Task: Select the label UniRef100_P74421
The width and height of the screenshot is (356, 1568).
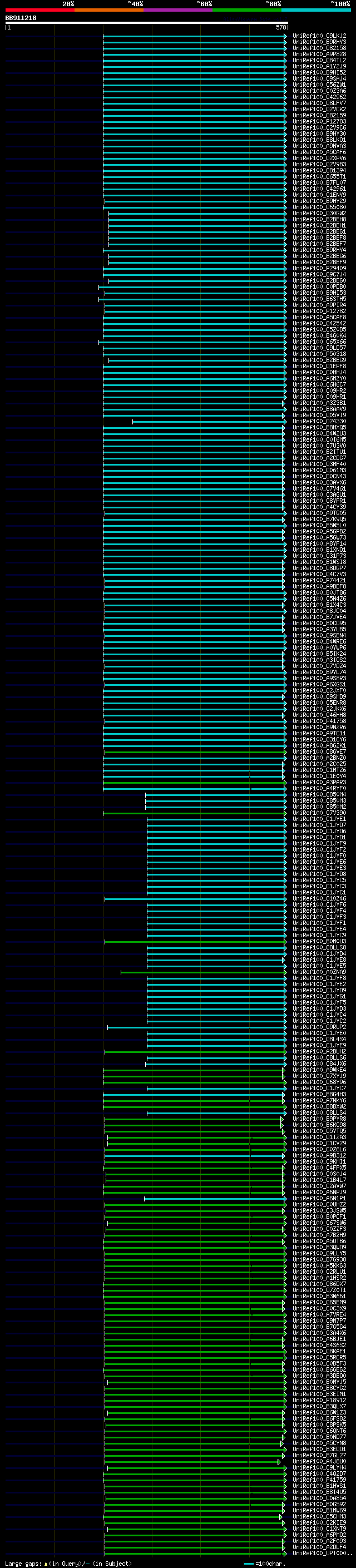Action: (x=319, y=581)
